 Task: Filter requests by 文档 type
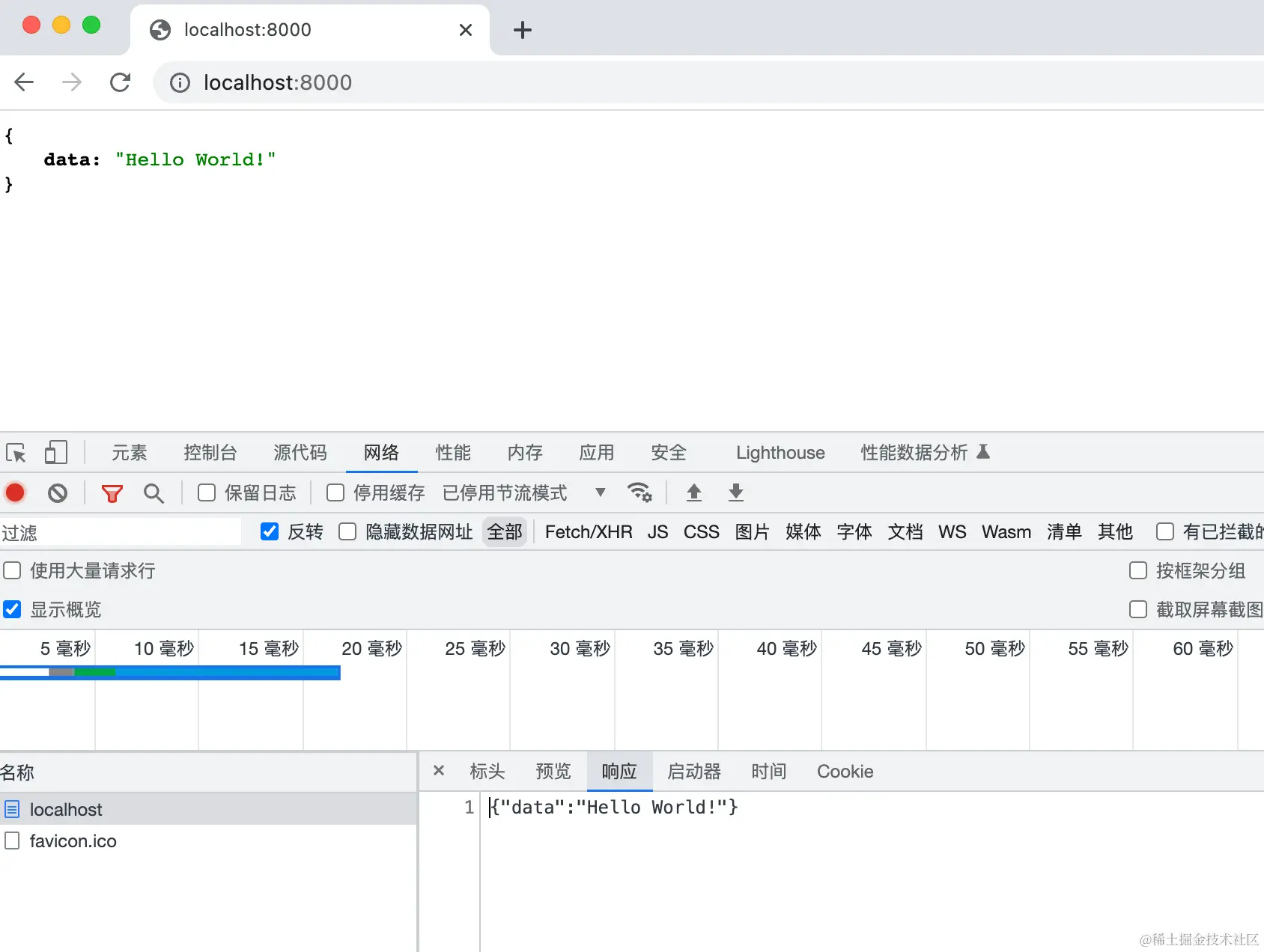pos(905,532)
